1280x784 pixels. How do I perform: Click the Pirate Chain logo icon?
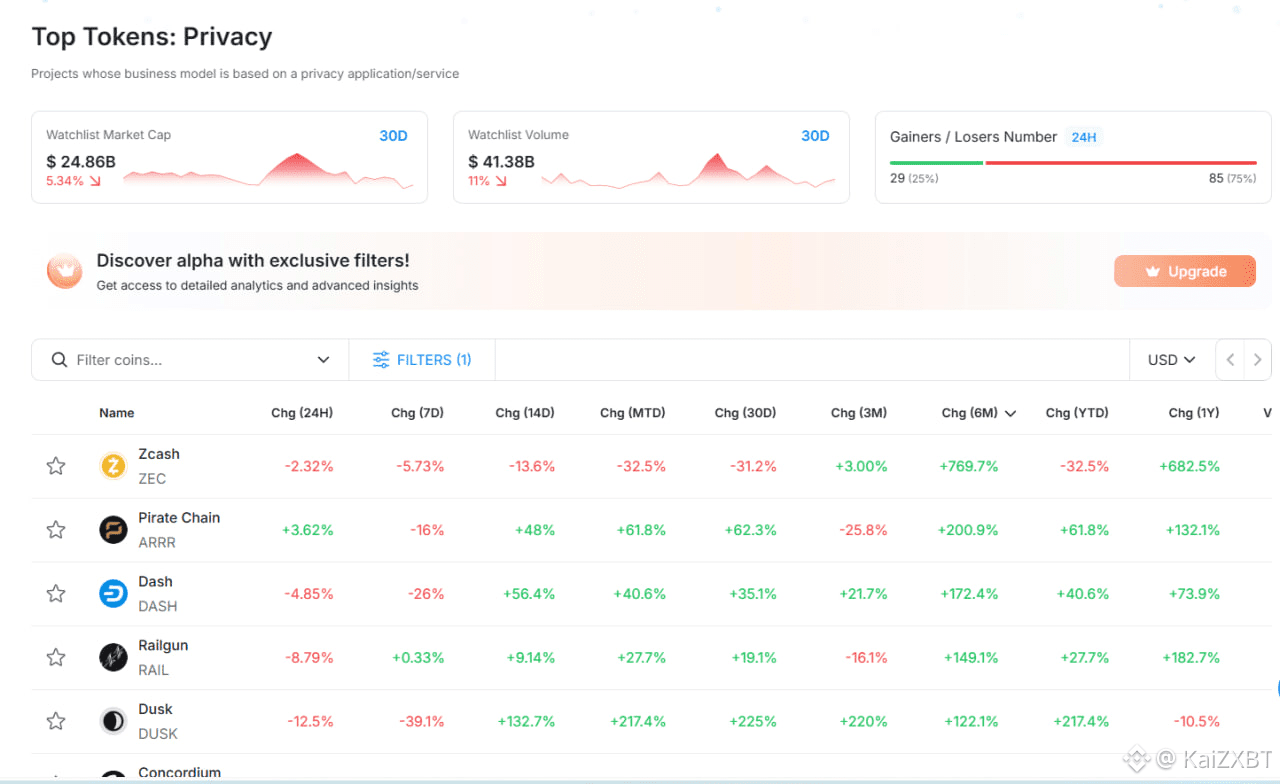coord(113,530)
